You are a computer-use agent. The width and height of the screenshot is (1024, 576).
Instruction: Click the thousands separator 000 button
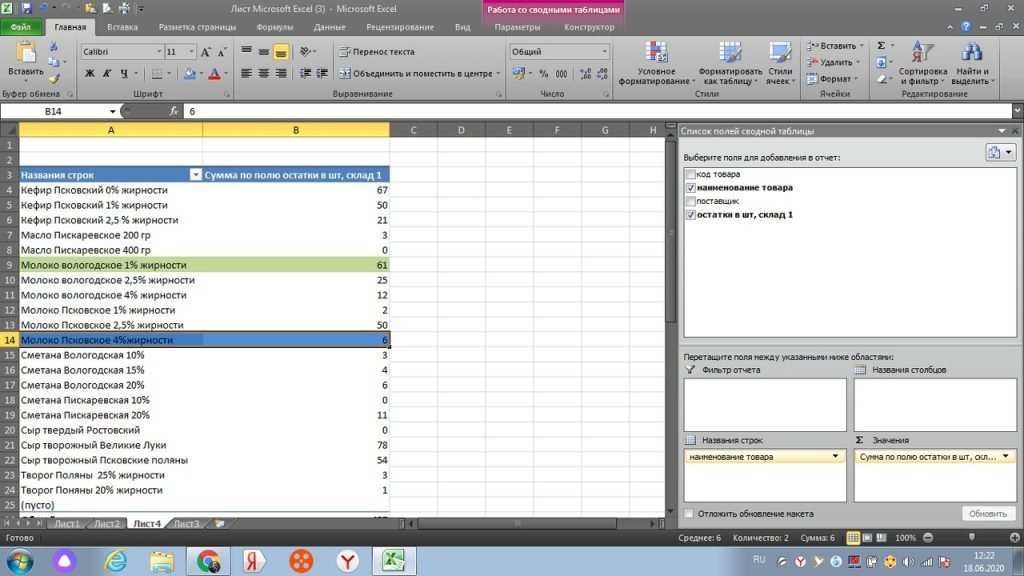pos(561,74)
